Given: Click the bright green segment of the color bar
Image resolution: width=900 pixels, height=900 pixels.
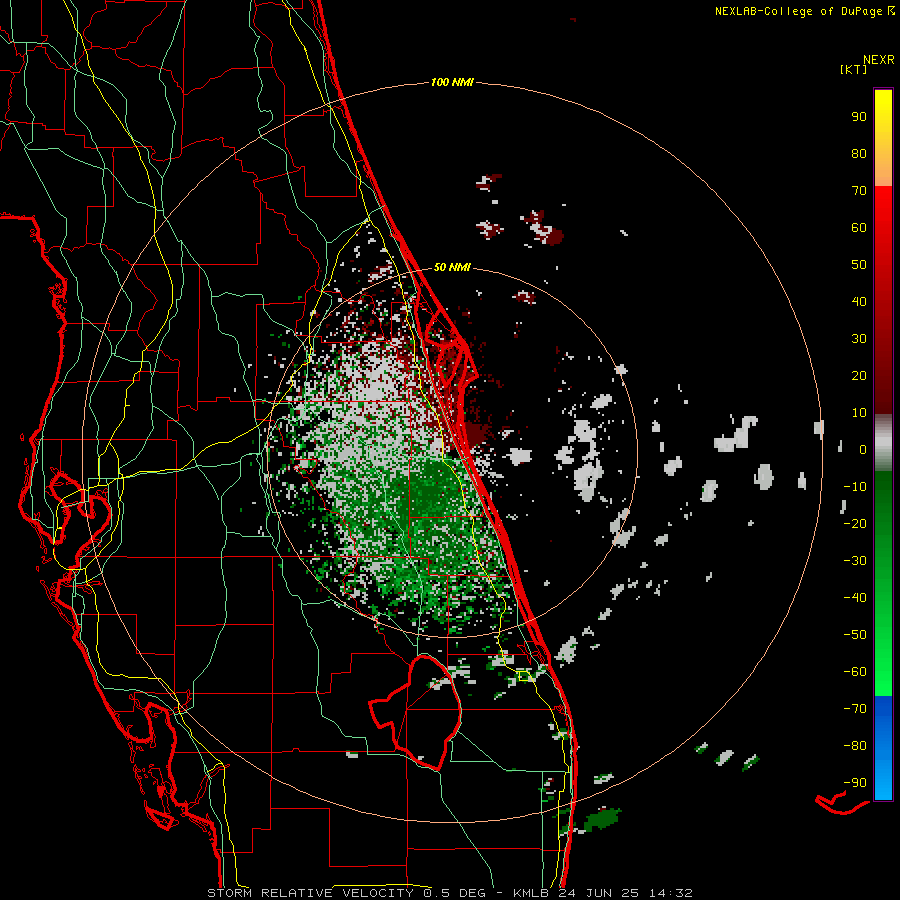Looking at the screenshot, I should 883,584.
